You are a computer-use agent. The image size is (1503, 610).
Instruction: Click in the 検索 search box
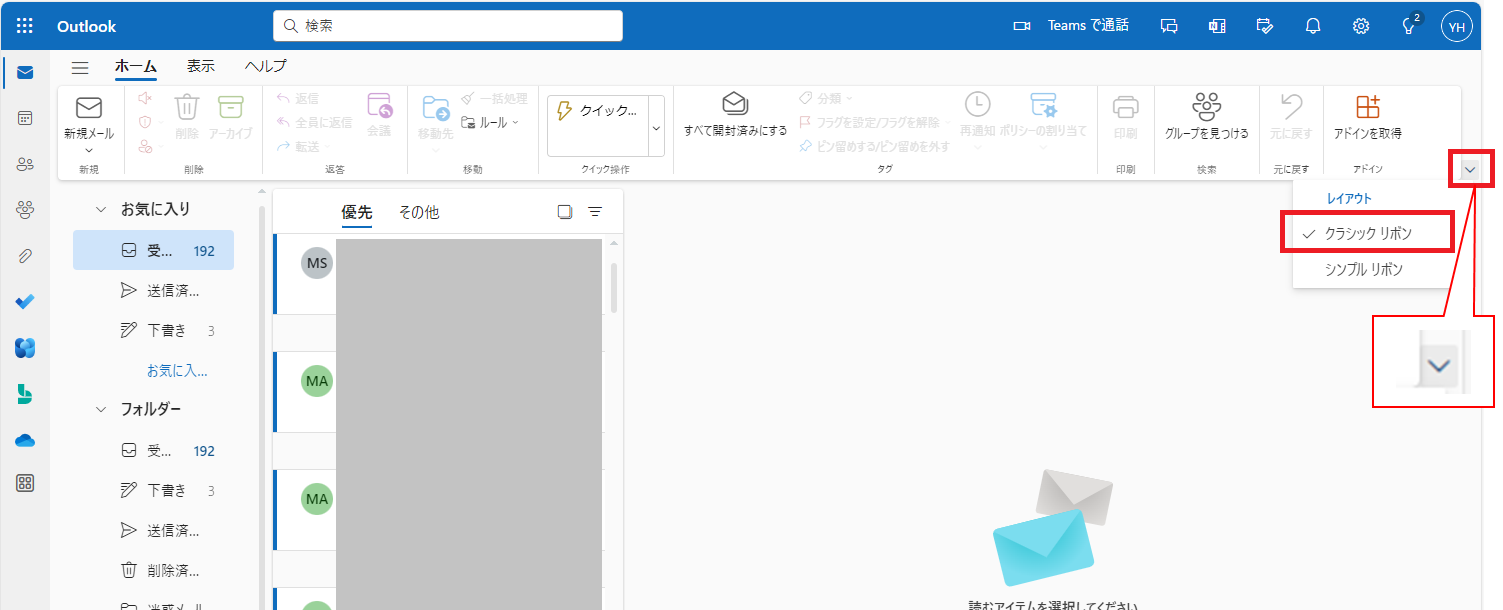(448, 26)
